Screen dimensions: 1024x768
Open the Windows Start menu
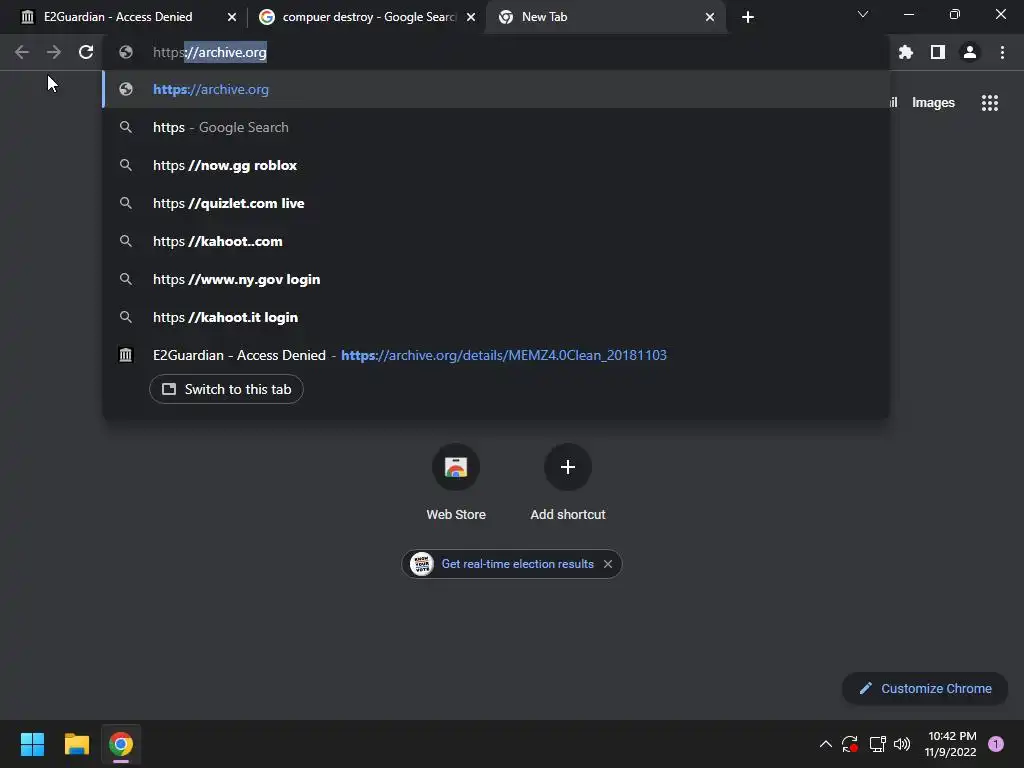[x=32, y=744]
